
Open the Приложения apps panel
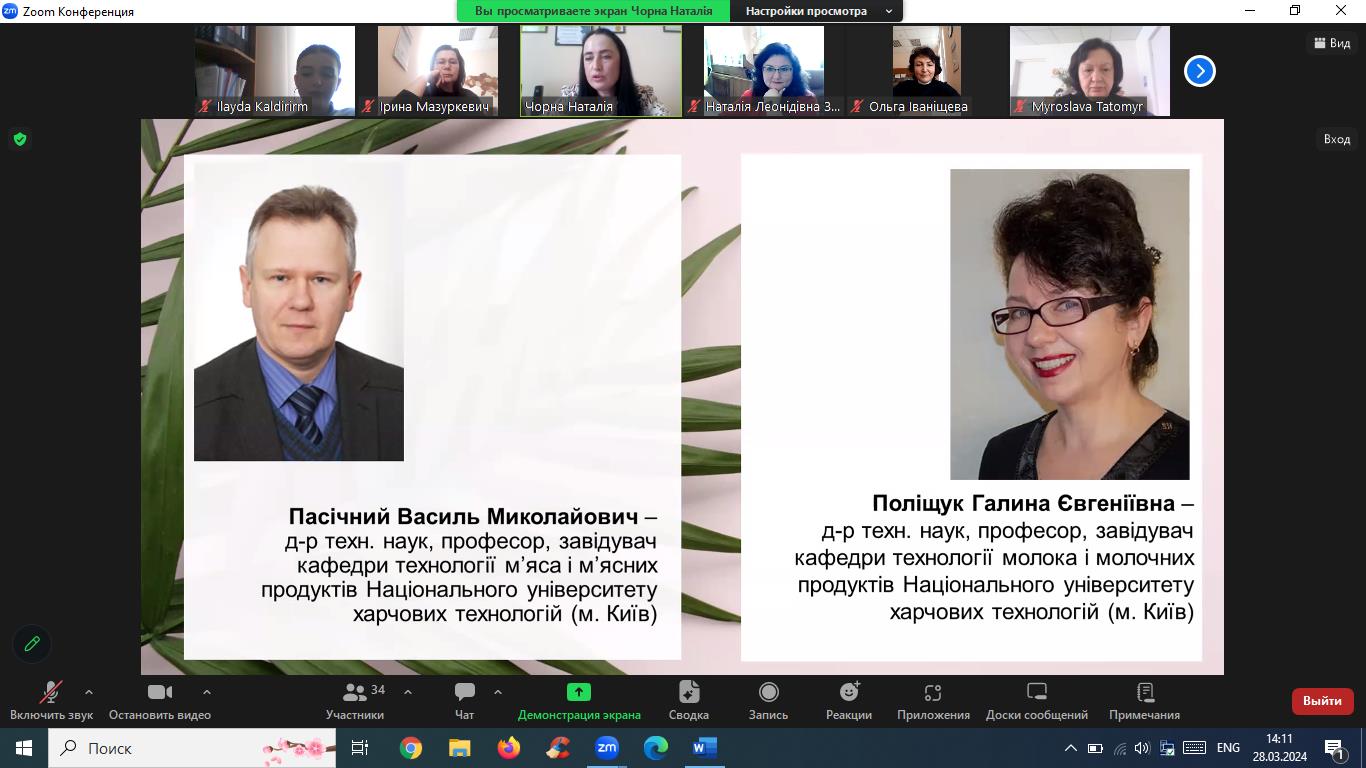click(933, 692)
